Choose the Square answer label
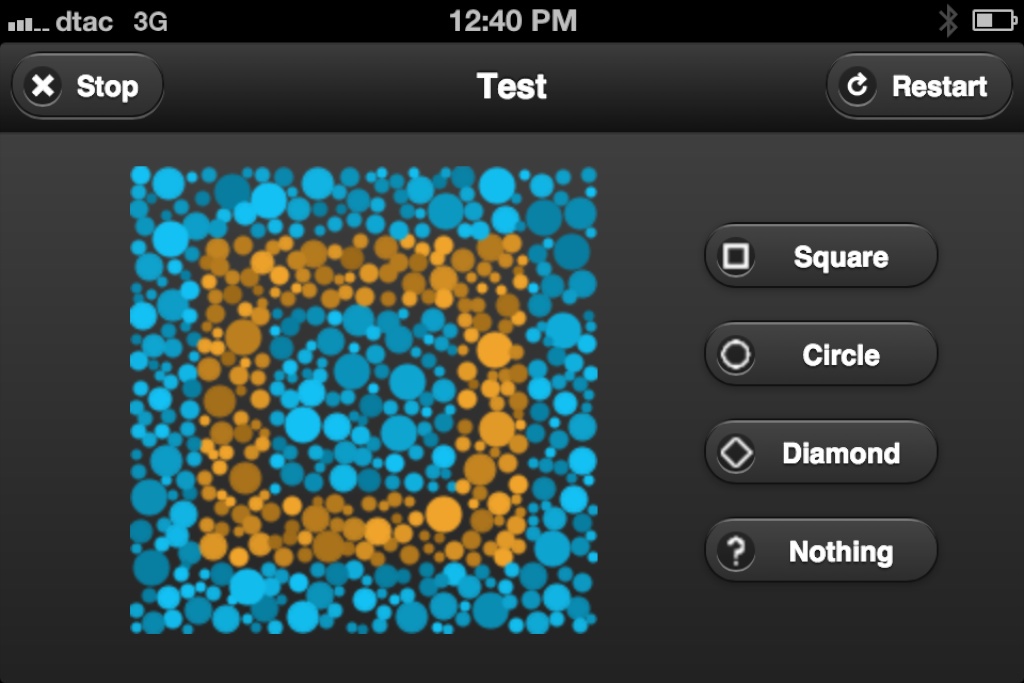 point(841,257)
